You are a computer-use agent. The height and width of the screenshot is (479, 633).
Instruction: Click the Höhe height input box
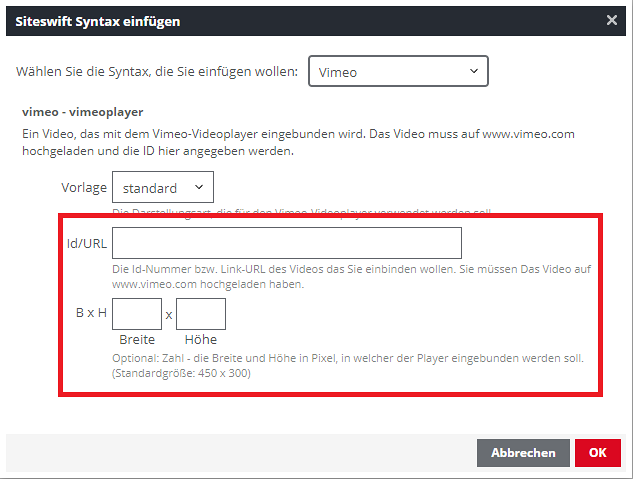(201, 314)
